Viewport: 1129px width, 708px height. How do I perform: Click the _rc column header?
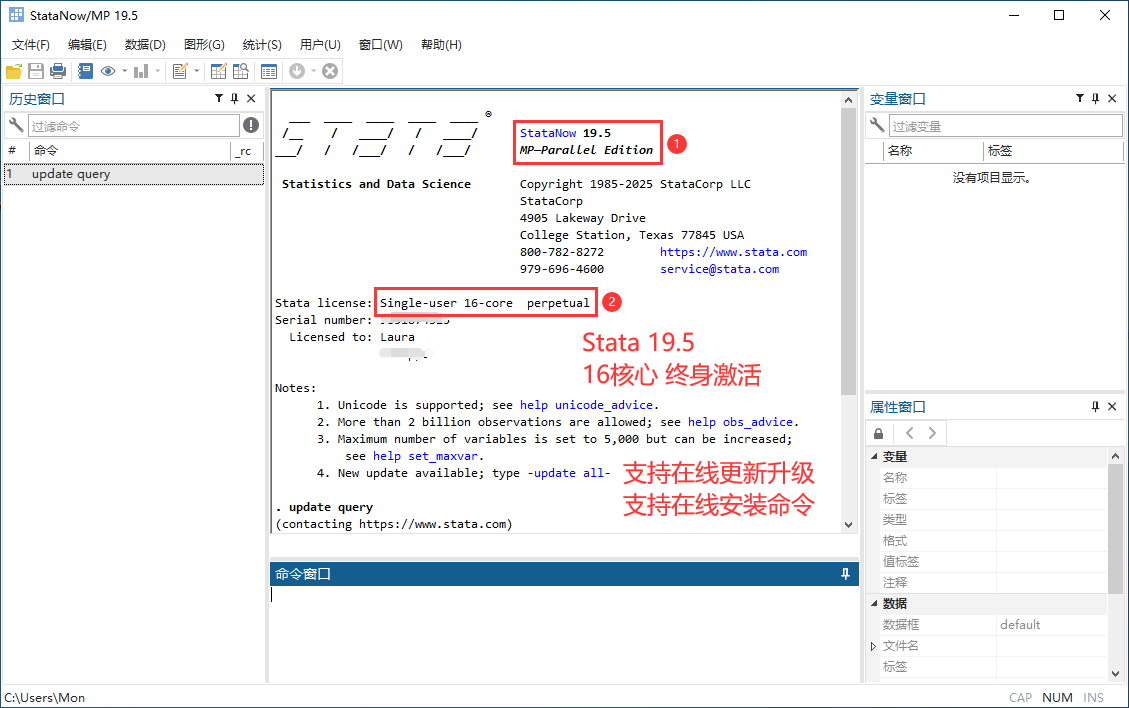pyautogui.click(x=245, y=151)
